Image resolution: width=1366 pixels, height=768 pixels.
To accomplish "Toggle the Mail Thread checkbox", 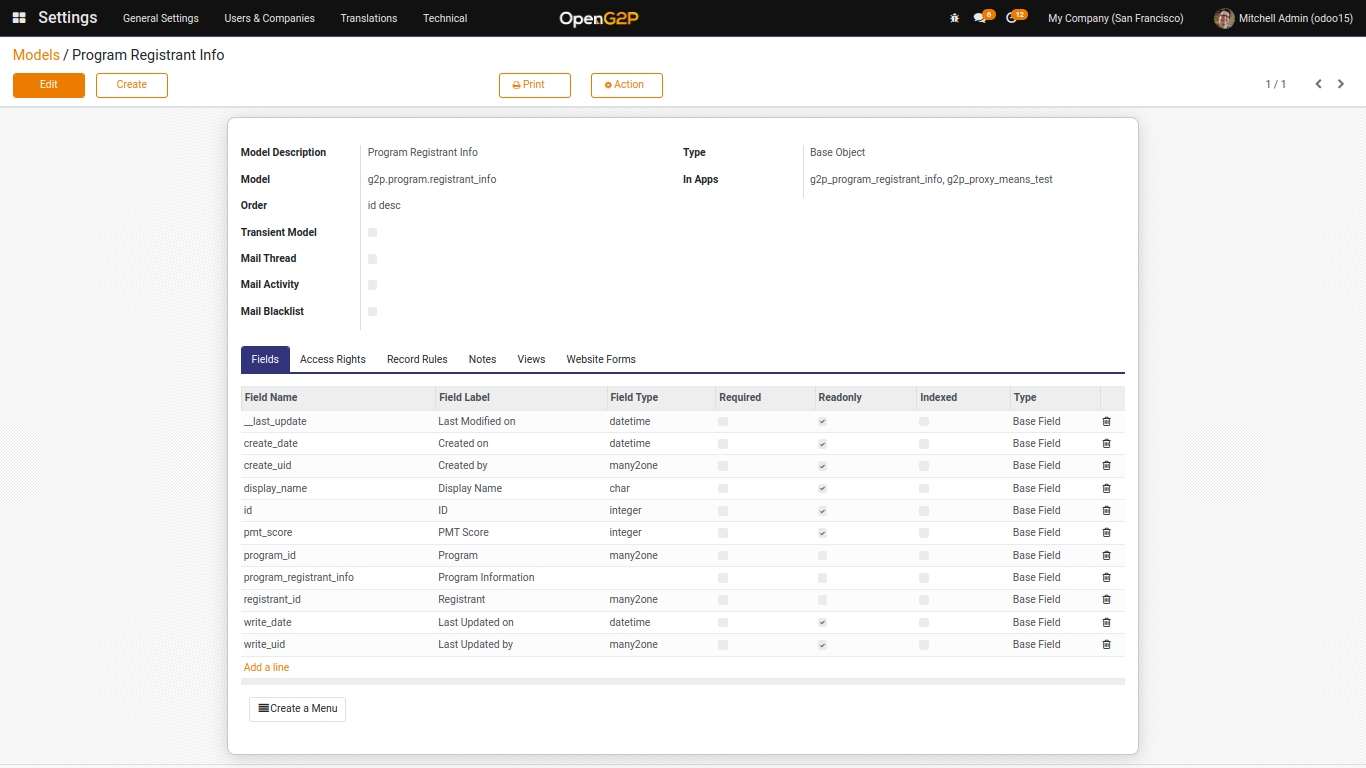I will (x=373, y=259).
